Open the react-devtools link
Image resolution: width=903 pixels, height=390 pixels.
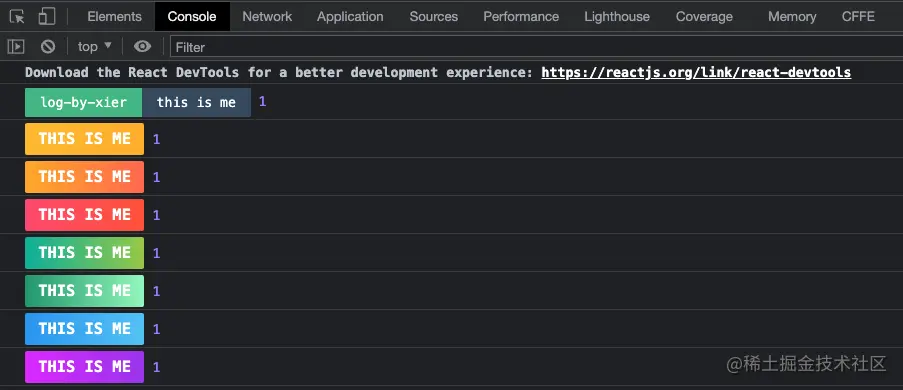click(x=696, y=73)
